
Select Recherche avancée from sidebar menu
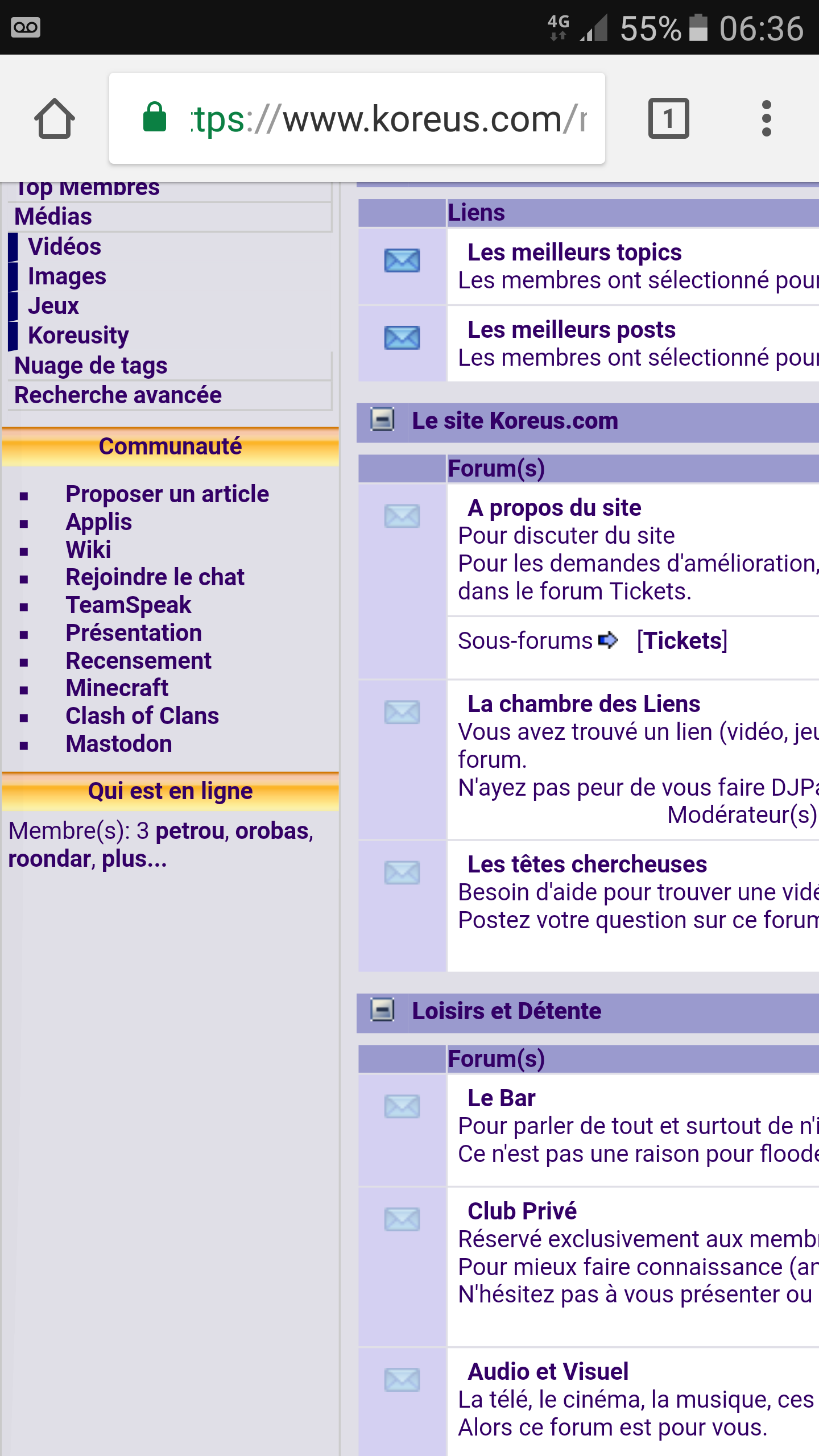[x=118, y=395]
